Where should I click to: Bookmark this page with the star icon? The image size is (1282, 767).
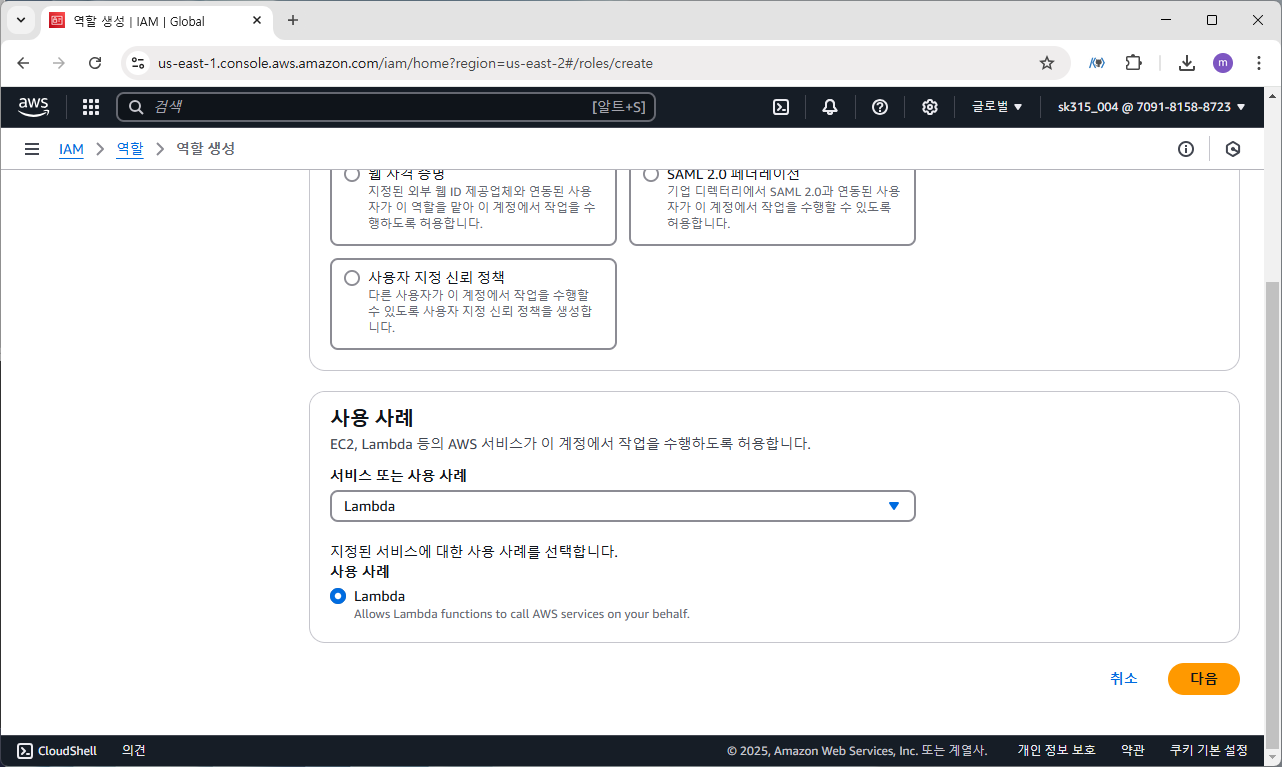click(1047, 63)
